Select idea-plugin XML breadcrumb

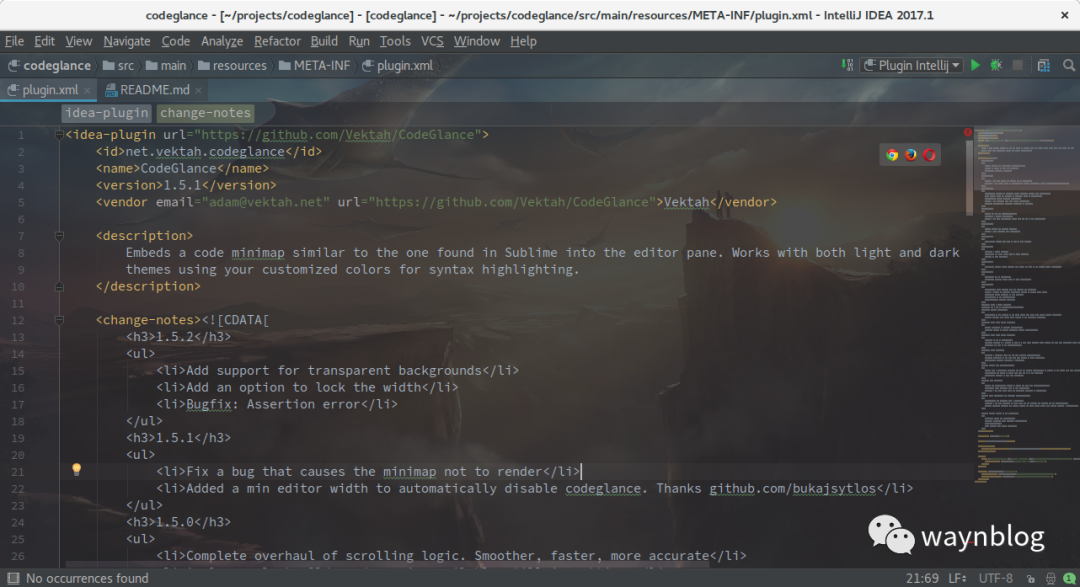point(106,113)
